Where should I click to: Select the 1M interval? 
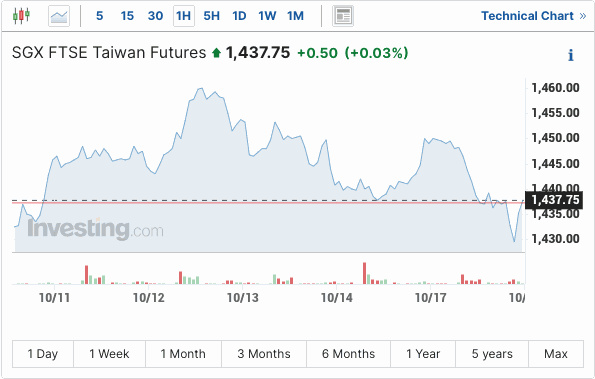pos(295,16)
